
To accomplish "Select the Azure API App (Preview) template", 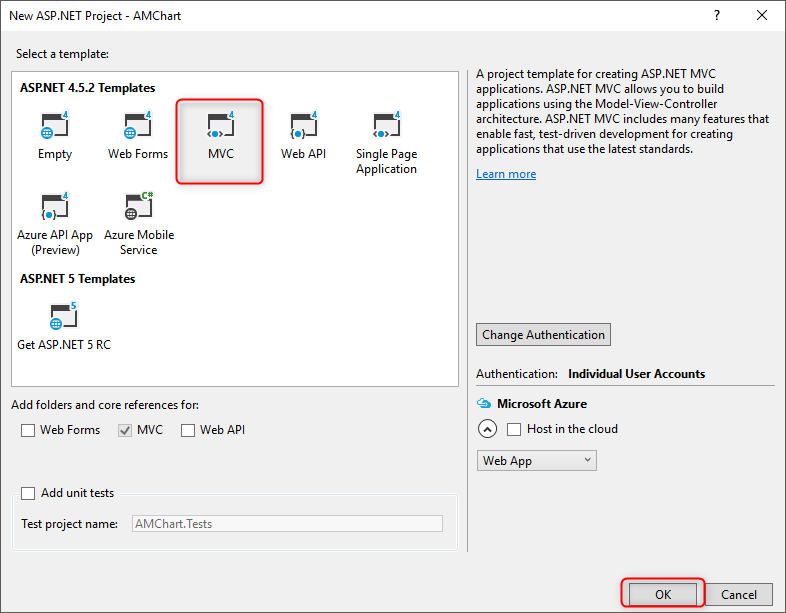I will (x=55, y=224).
